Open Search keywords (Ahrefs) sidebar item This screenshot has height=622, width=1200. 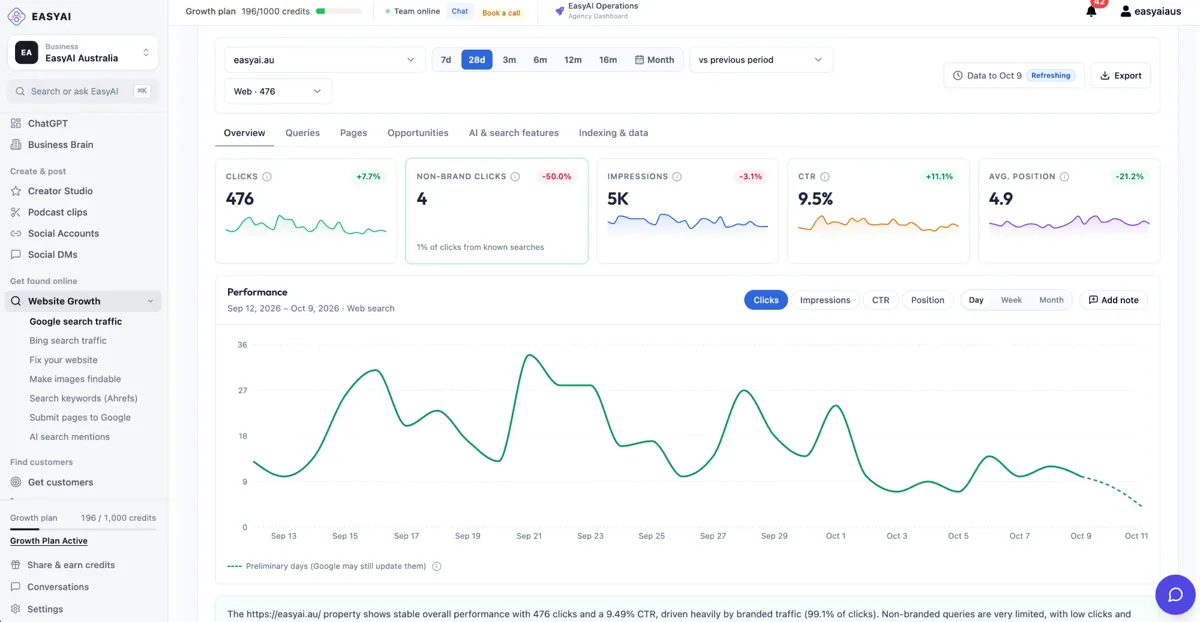[x=83, y=398]
